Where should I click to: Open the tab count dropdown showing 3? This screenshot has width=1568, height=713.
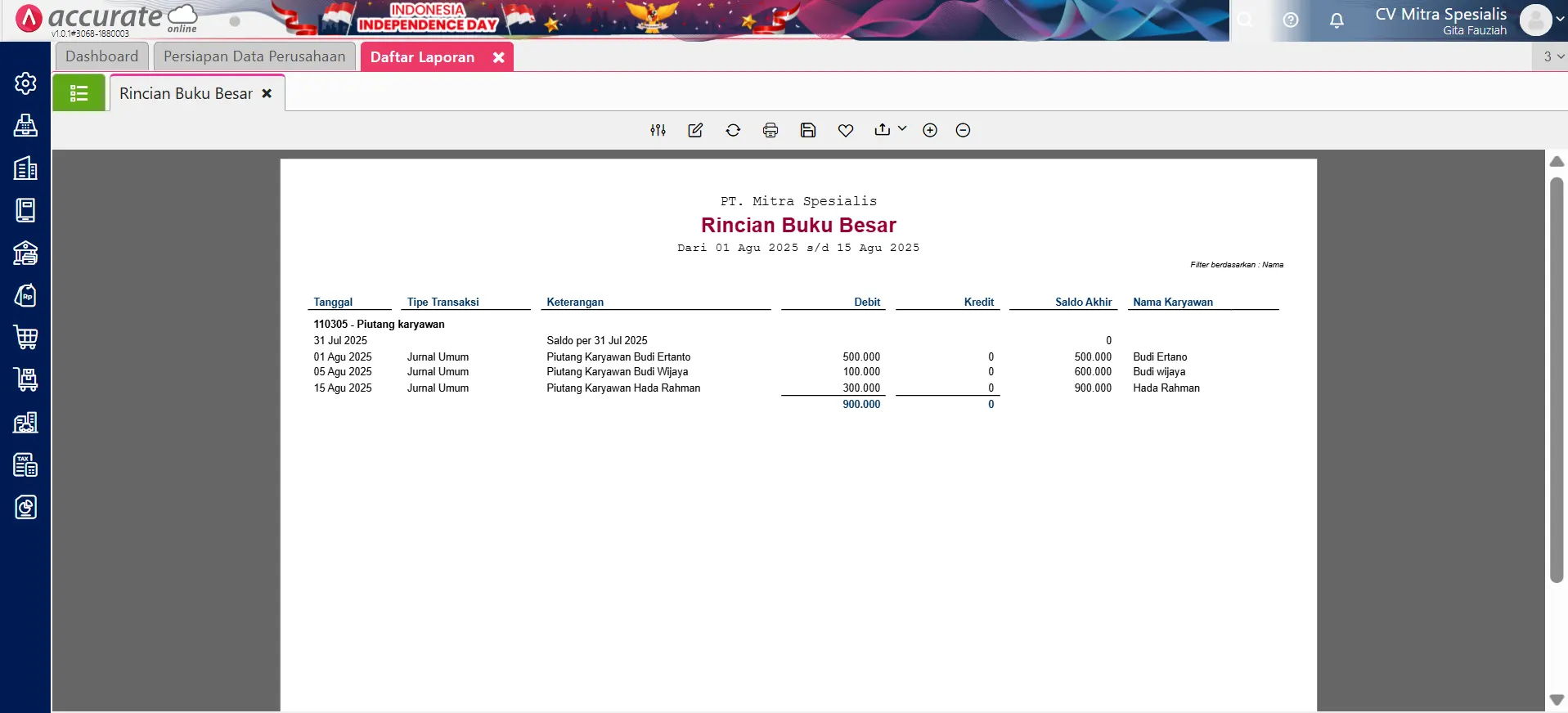(x=1552, y=56)
